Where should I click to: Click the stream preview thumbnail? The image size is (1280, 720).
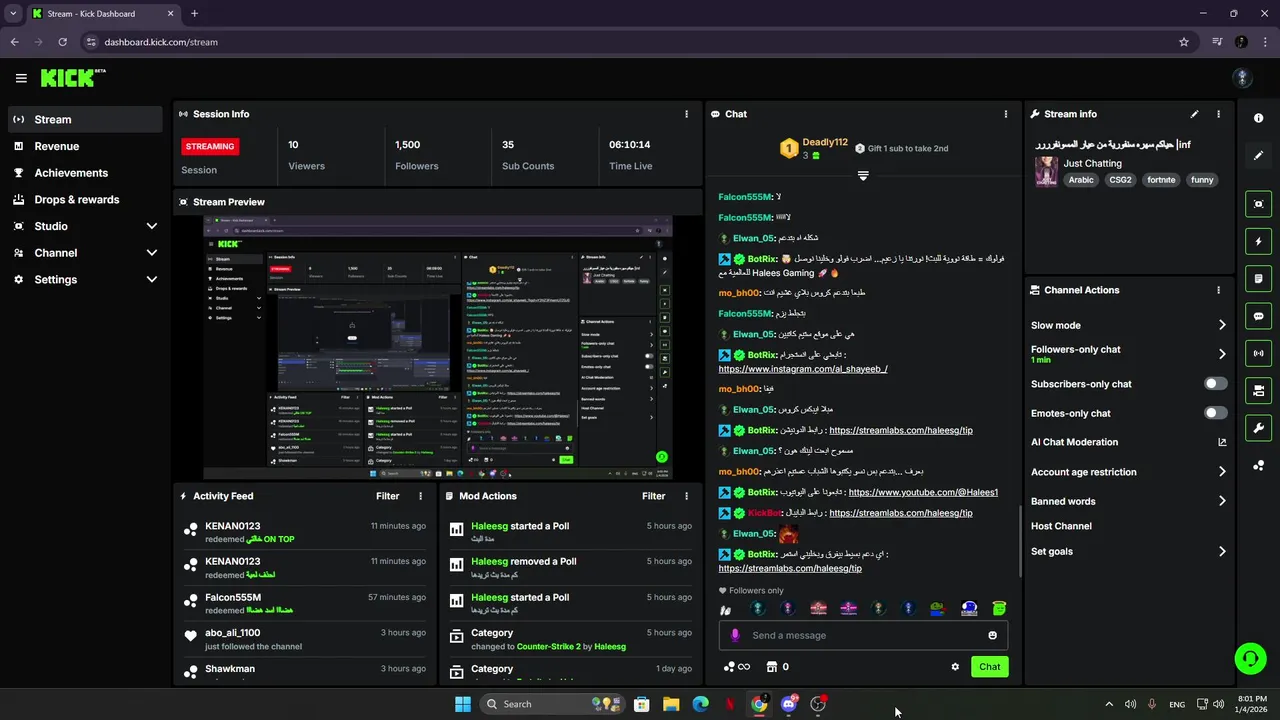(438, 347)
